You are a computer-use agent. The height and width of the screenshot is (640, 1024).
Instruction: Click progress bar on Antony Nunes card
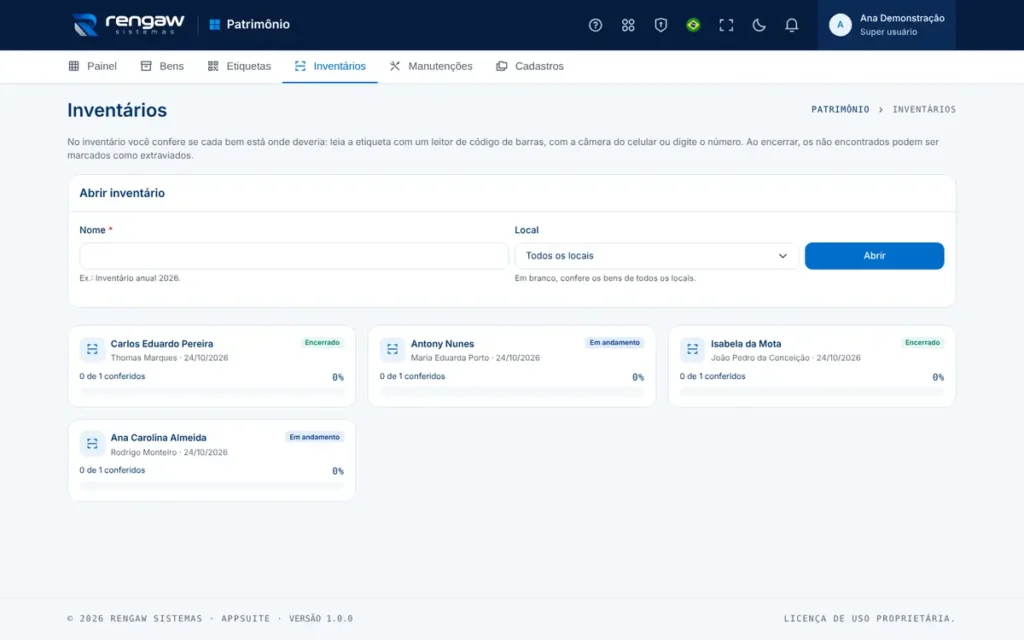click(x=511, y=392)
